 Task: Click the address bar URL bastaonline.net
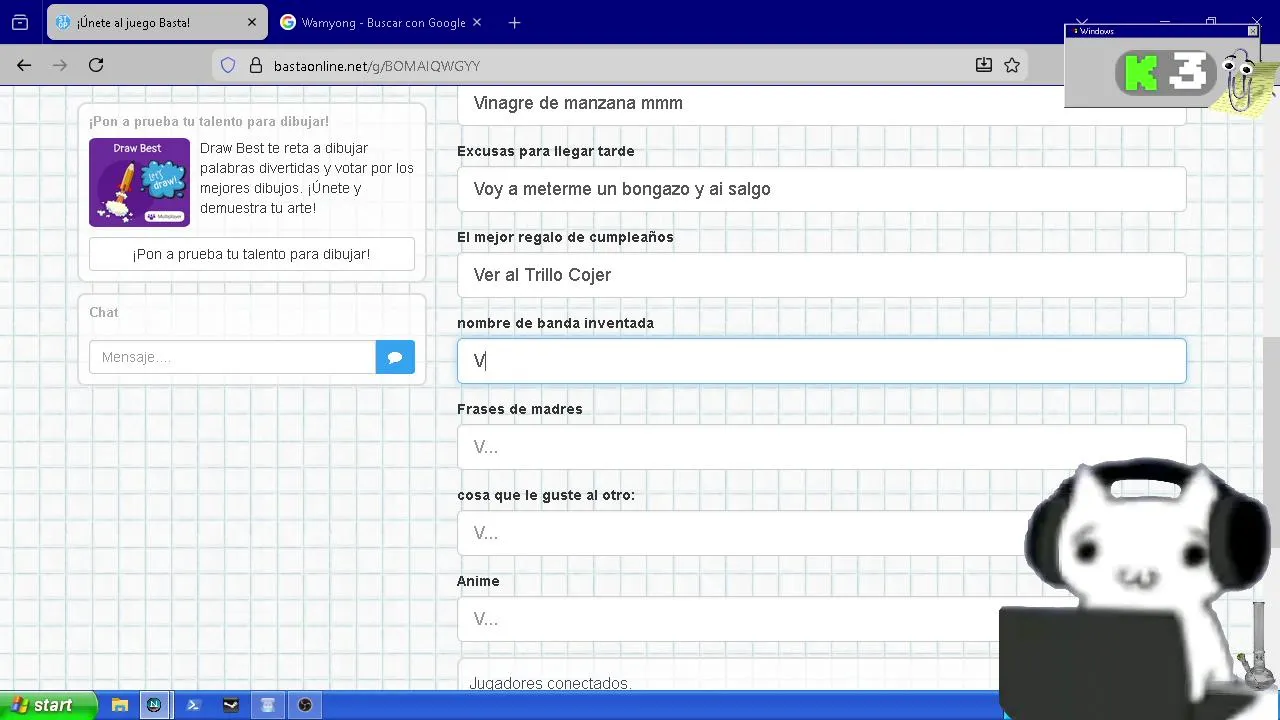(377, 66)
